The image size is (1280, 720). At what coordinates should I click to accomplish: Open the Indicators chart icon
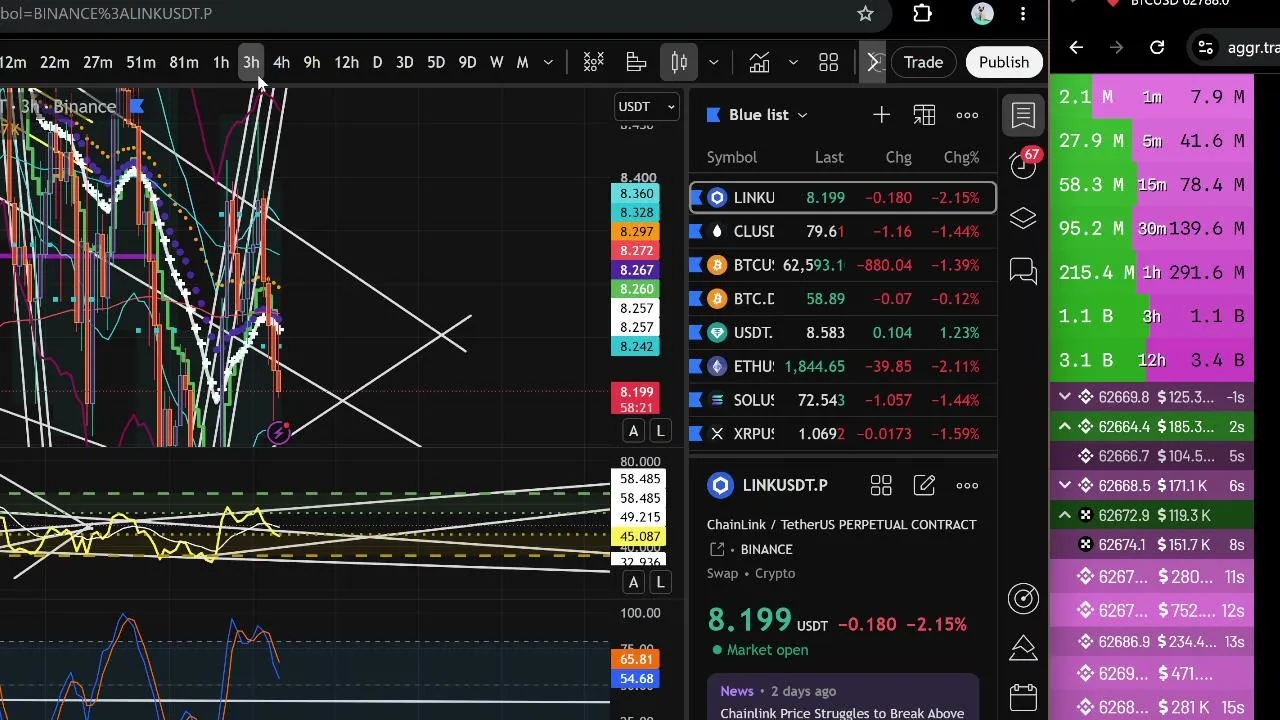click(759, 63)
